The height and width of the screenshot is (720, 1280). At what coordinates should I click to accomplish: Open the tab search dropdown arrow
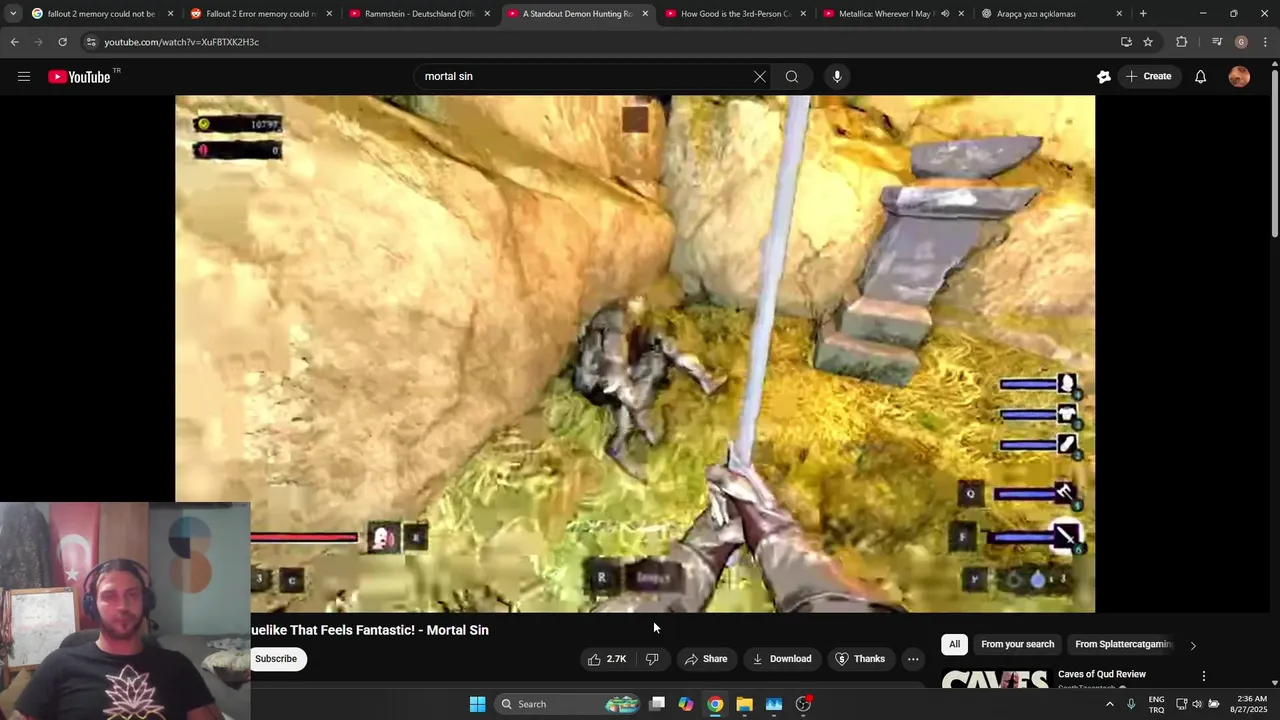pos(13,14)
